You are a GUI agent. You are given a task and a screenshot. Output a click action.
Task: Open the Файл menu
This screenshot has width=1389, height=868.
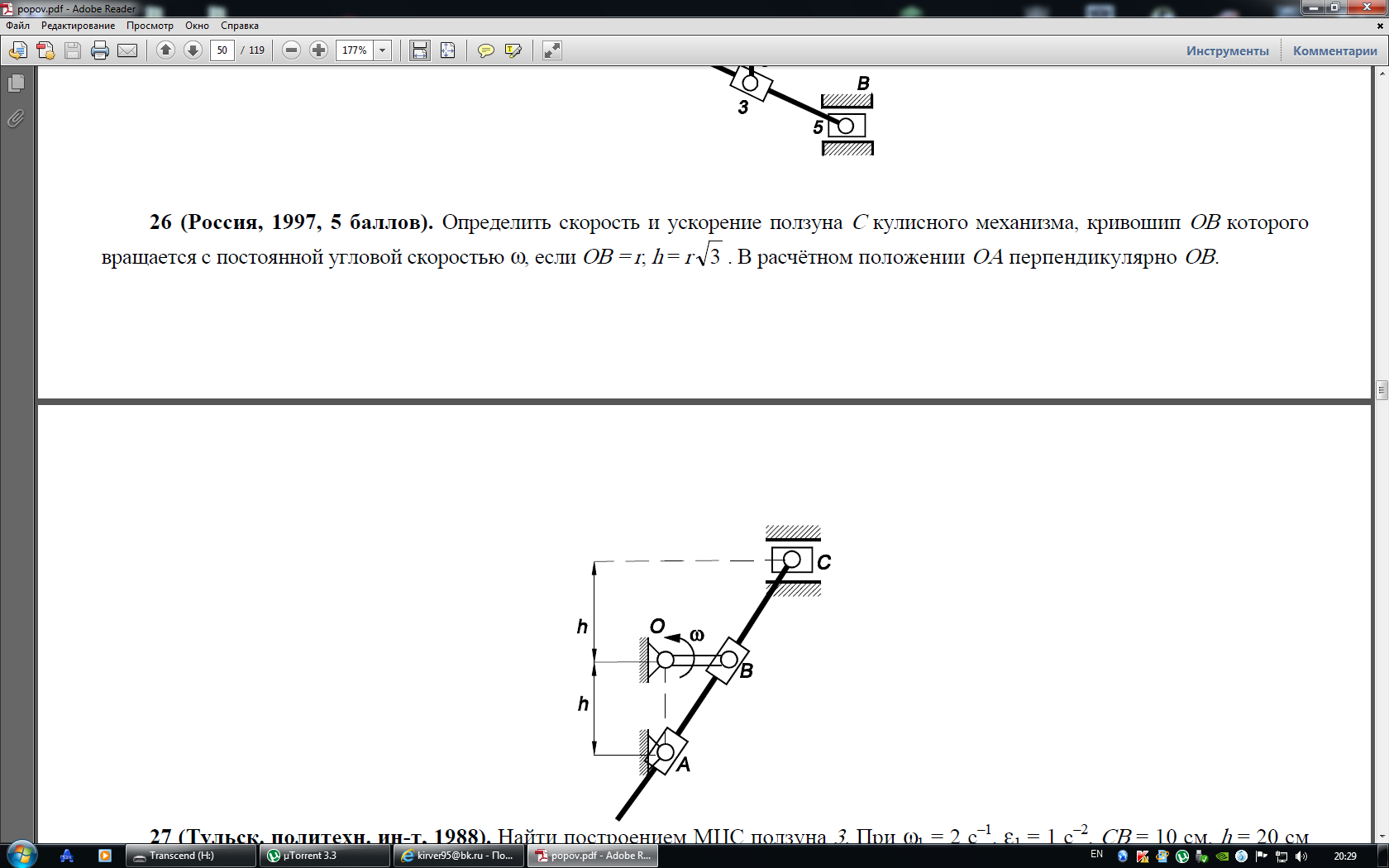tap(17, 26)
